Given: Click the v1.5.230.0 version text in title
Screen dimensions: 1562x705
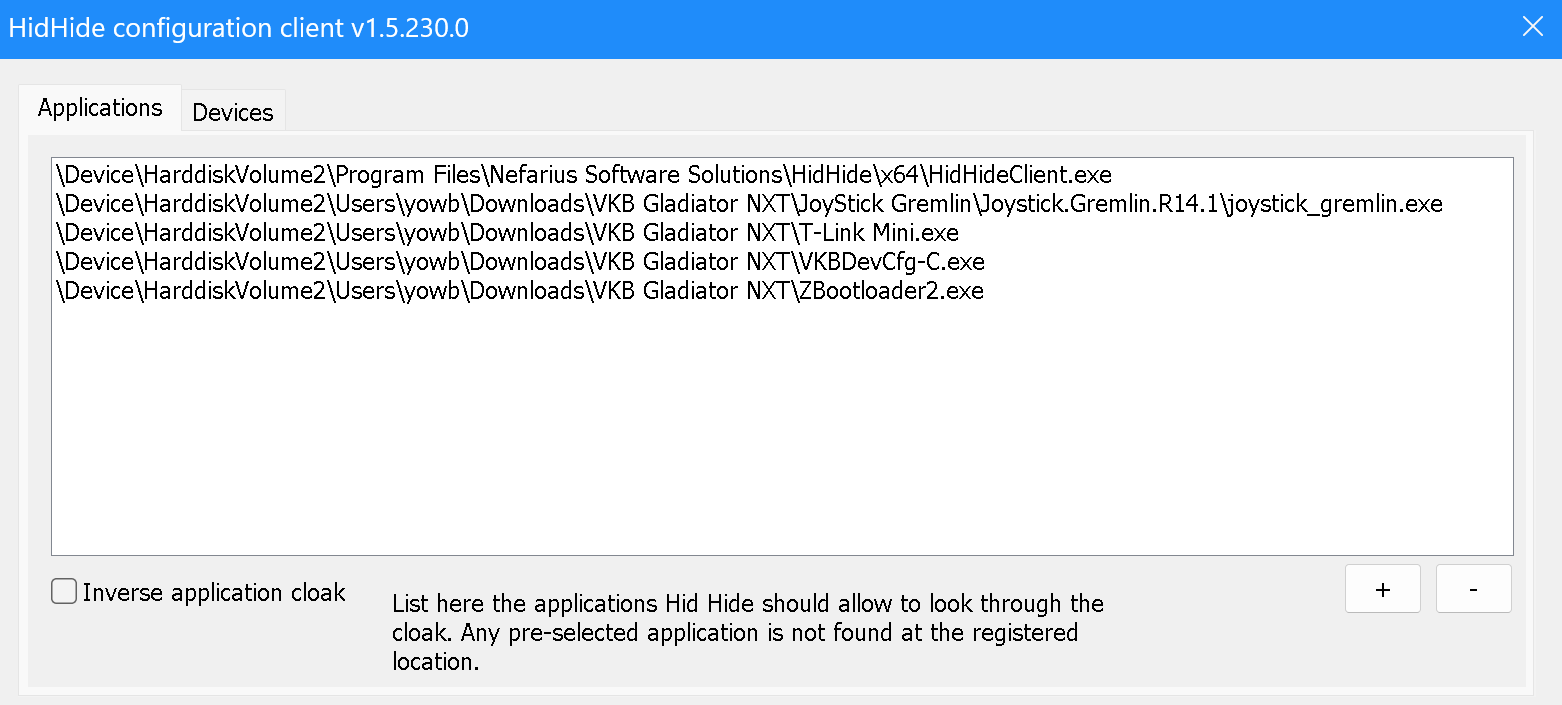Looking at the screenshot, I should click(x=410, y=27).
